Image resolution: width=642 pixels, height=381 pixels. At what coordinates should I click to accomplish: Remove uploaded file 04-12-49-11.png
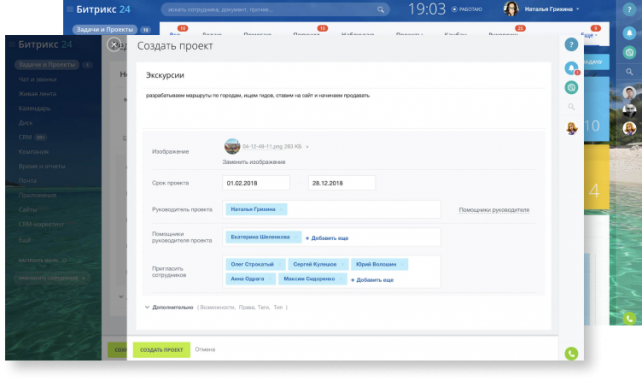[x=307, y=147]
